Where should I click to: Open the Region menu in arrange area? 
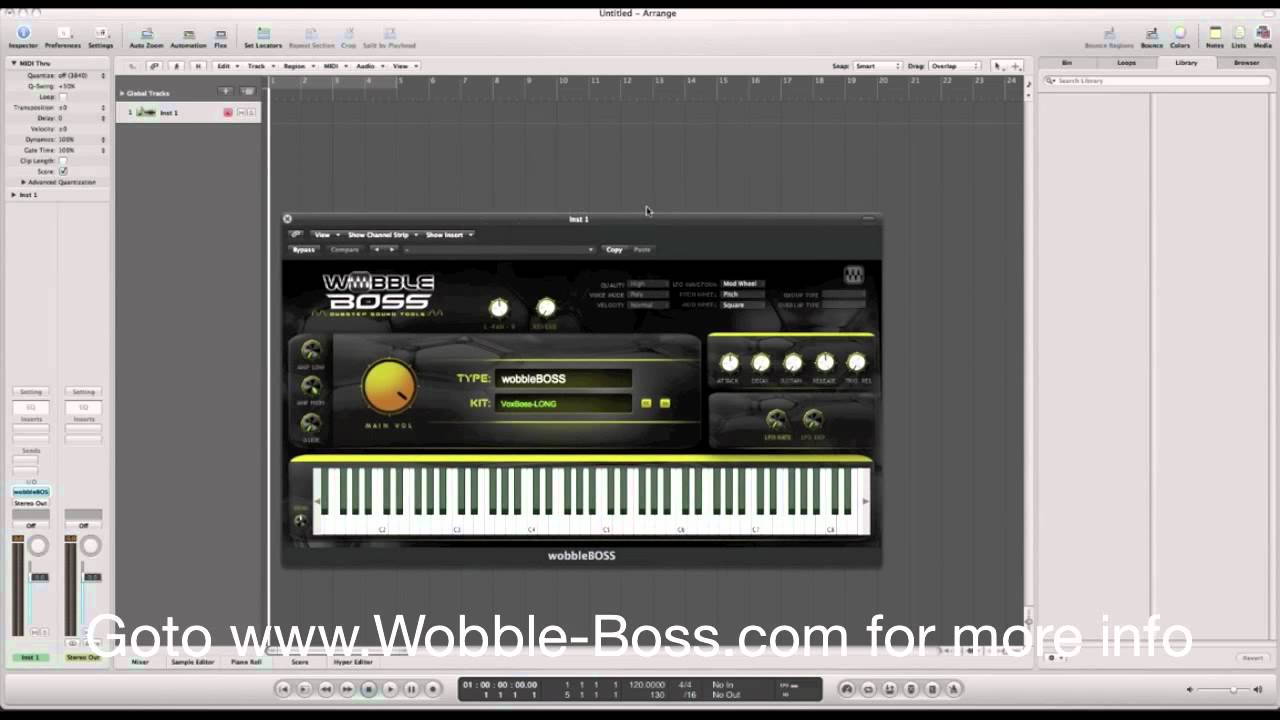click(298, 66)
